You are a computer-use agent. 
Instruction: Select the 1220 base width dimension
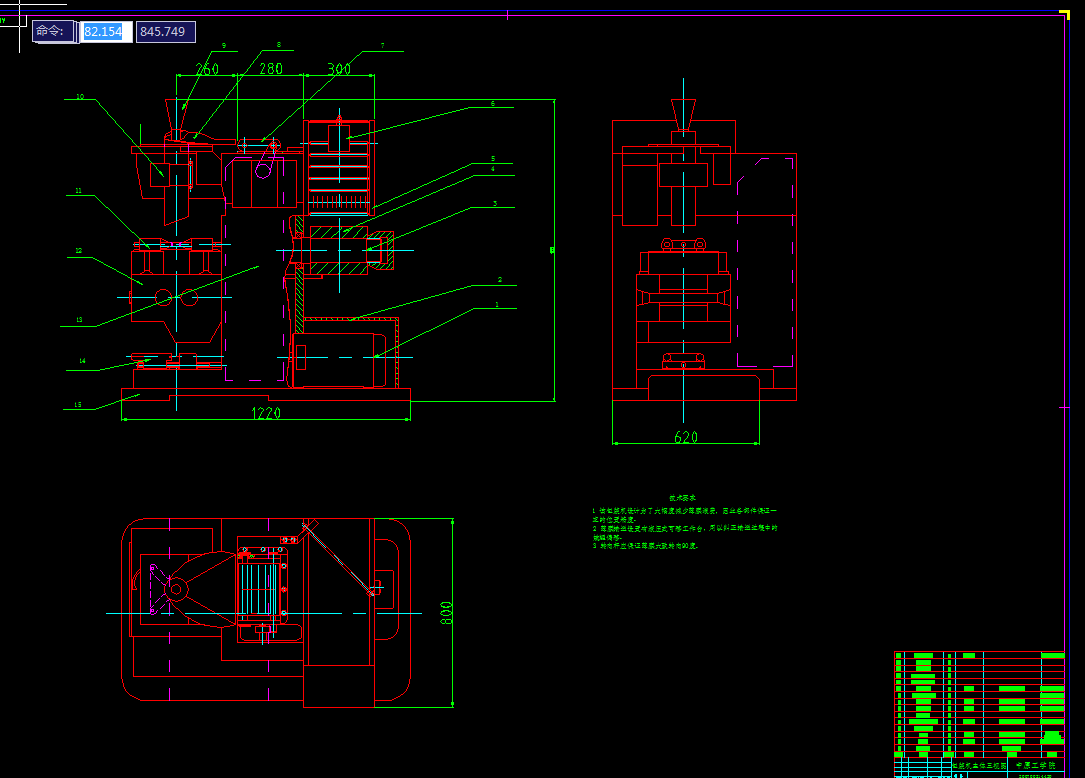pyautogui.click(x=266, y=413)
